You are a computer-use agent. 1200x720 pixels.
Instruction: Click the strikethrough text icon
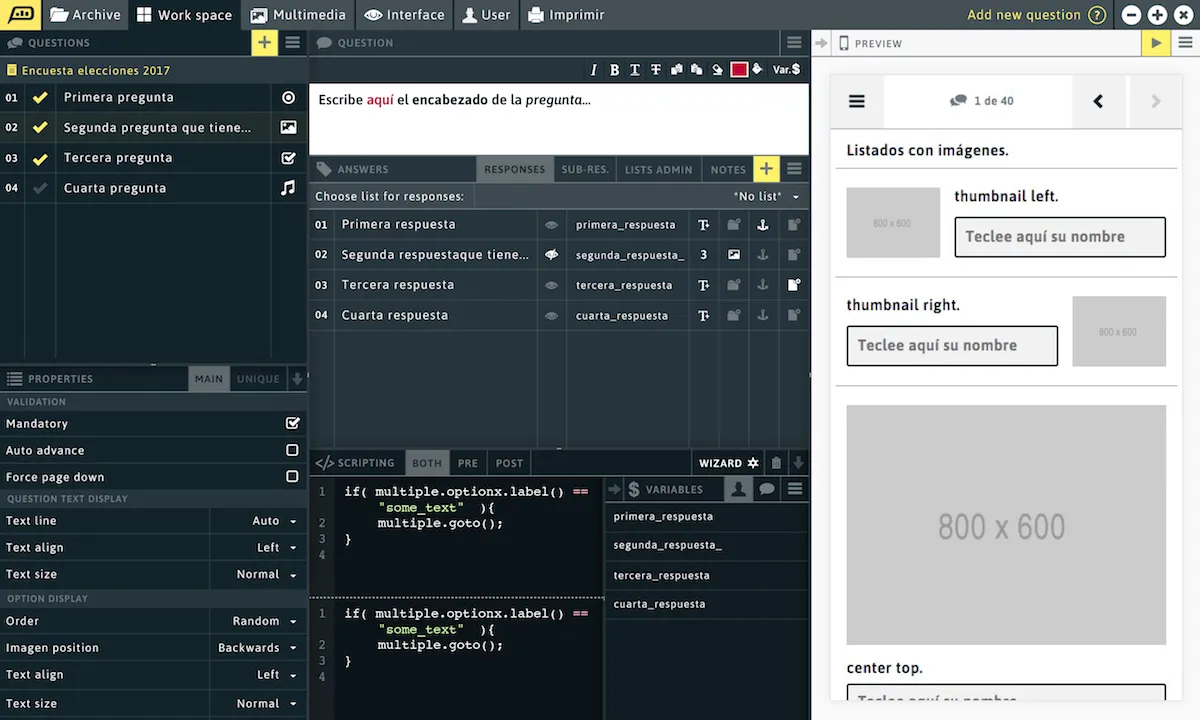pyautogui.click(x=656, y=70)
